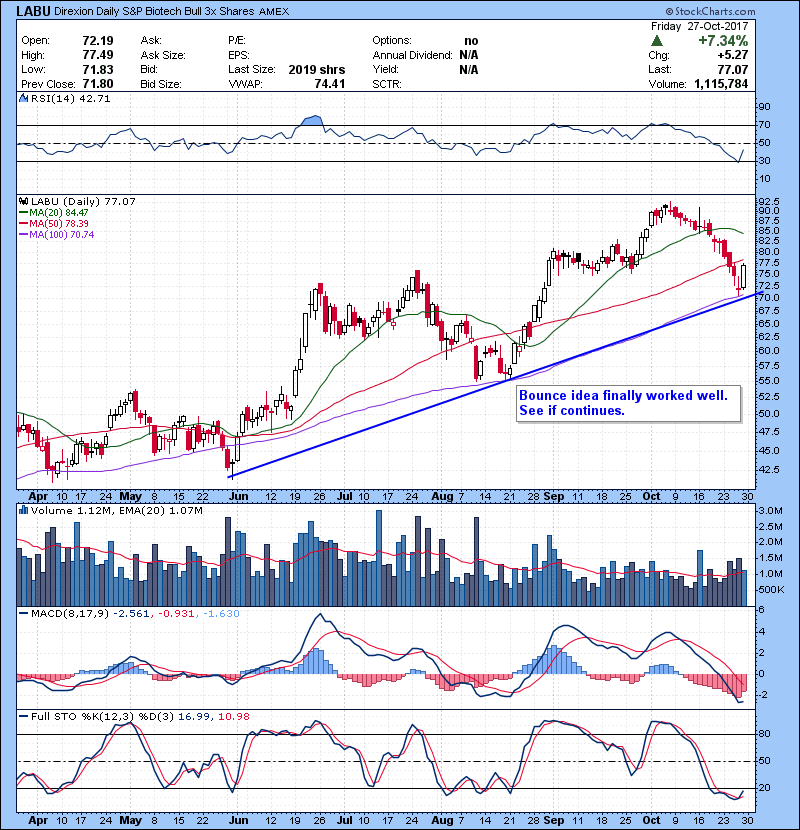Click the 90 level on the RSI axis
Screen dimensions: 800x830
(x=765, y=107)
